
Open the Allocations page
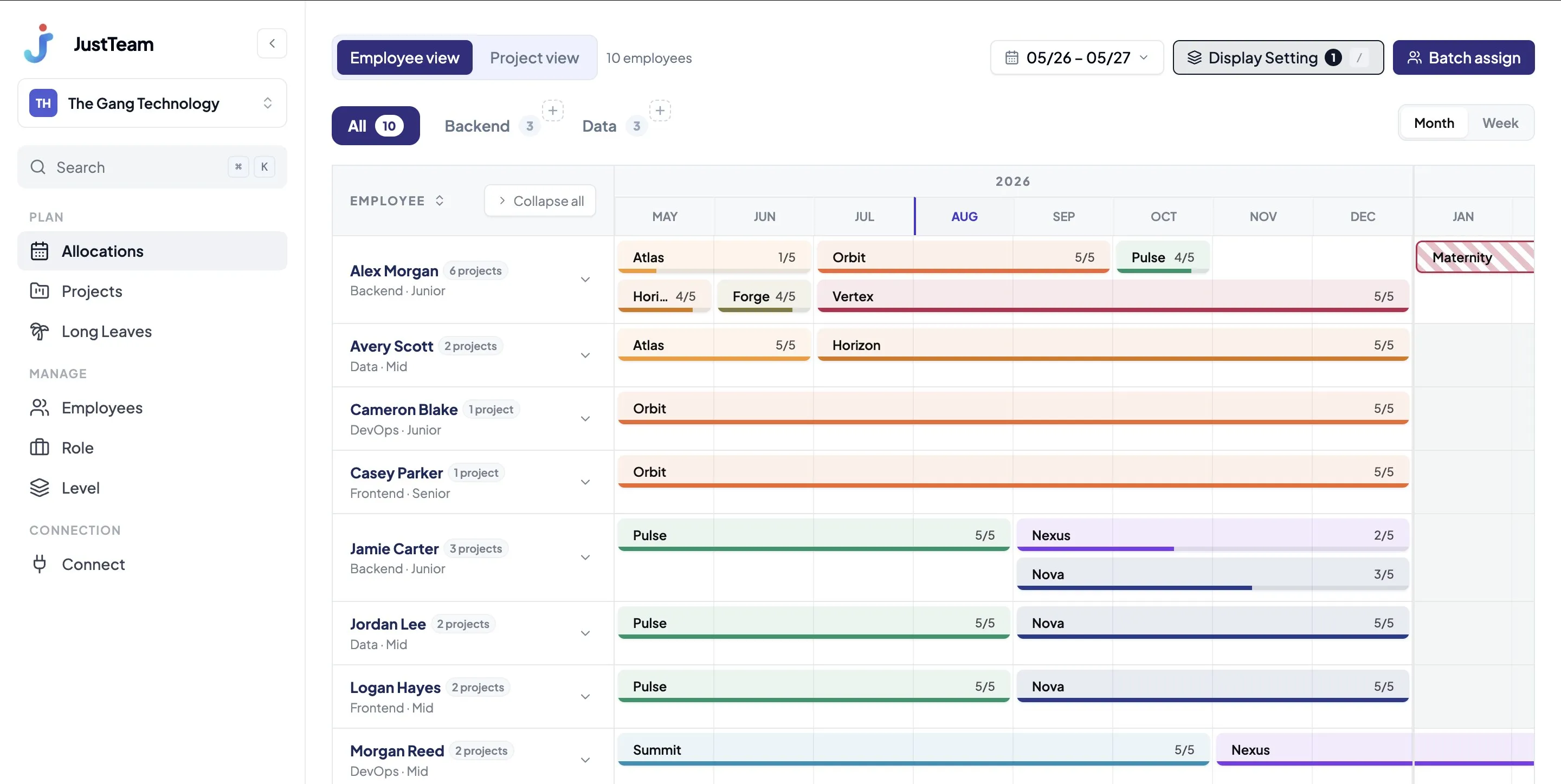pyautogui.click(x=152, y=251)
